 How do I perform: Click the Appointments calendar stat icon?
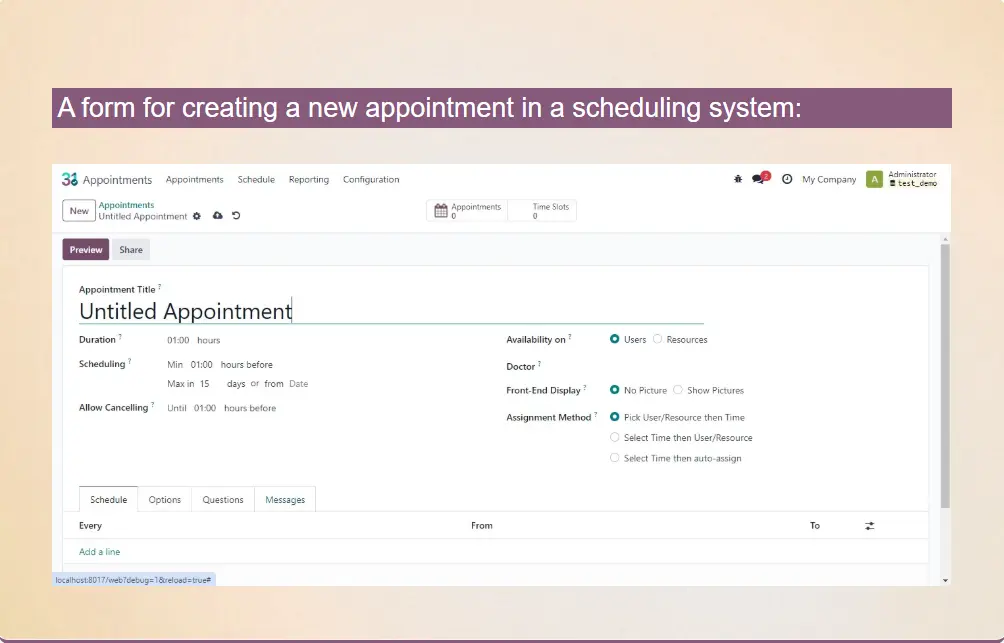click(x=441, y=211)
